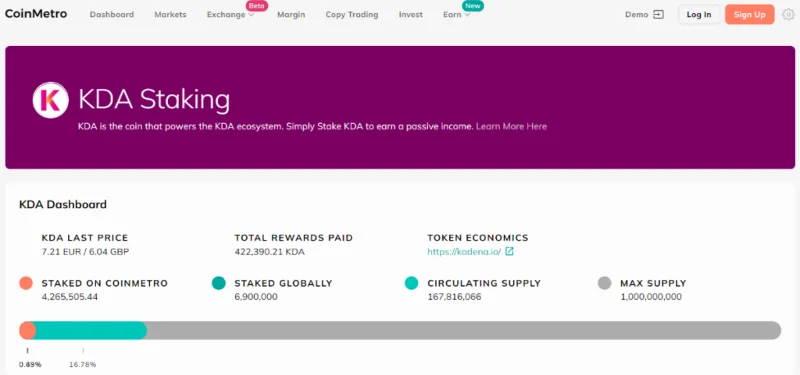Click the Demo mode link
Viewport: 800px width, 375px height.
pyautogui.click(x=636, y=15)
